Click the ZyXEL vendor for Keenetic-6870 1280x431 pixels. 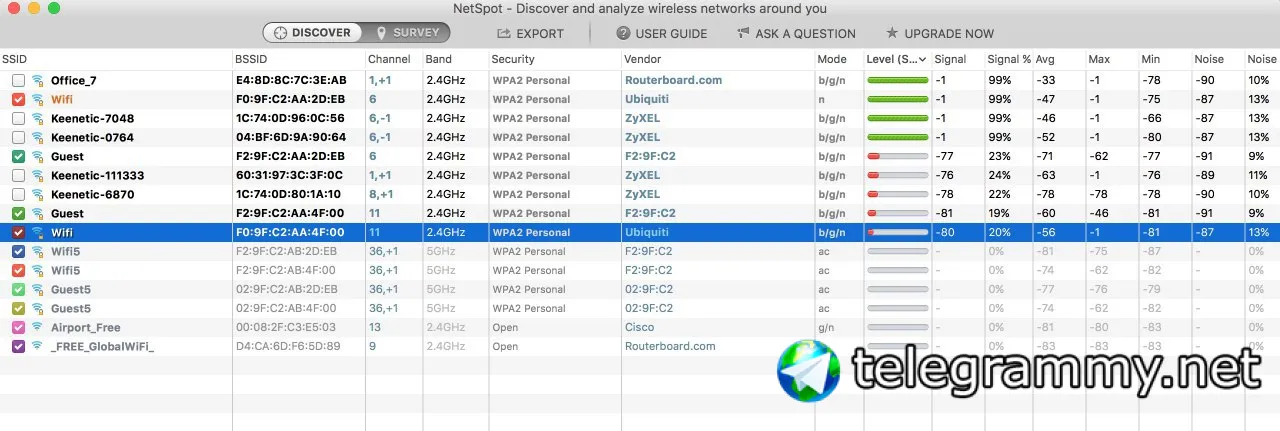(x=642, y=194)
